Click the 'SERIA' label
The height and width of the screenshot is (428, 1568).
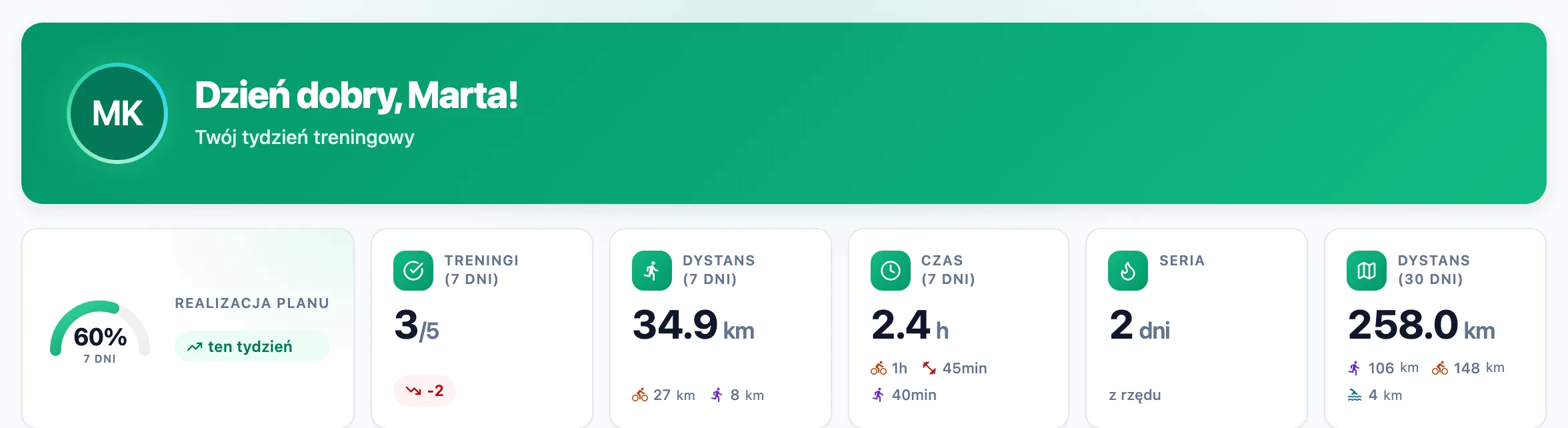[1182, 261]
